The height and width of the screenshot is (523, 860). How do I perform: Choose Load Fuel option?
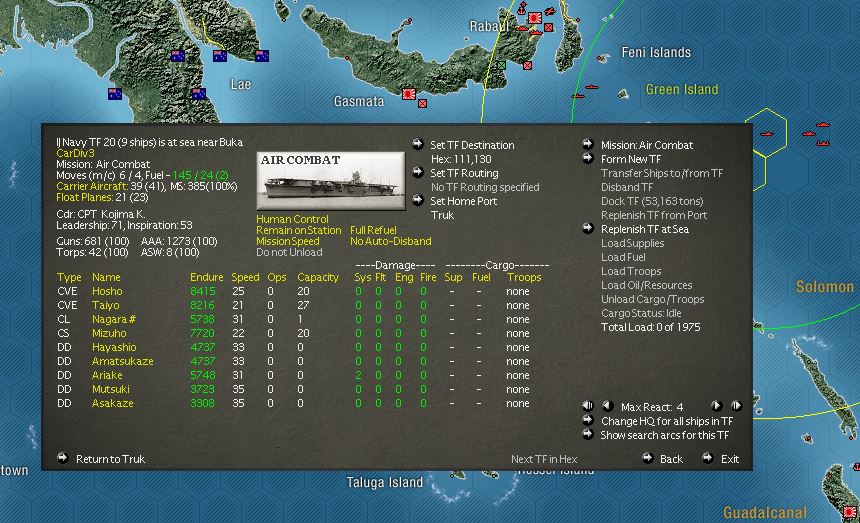tap(623, 257)
